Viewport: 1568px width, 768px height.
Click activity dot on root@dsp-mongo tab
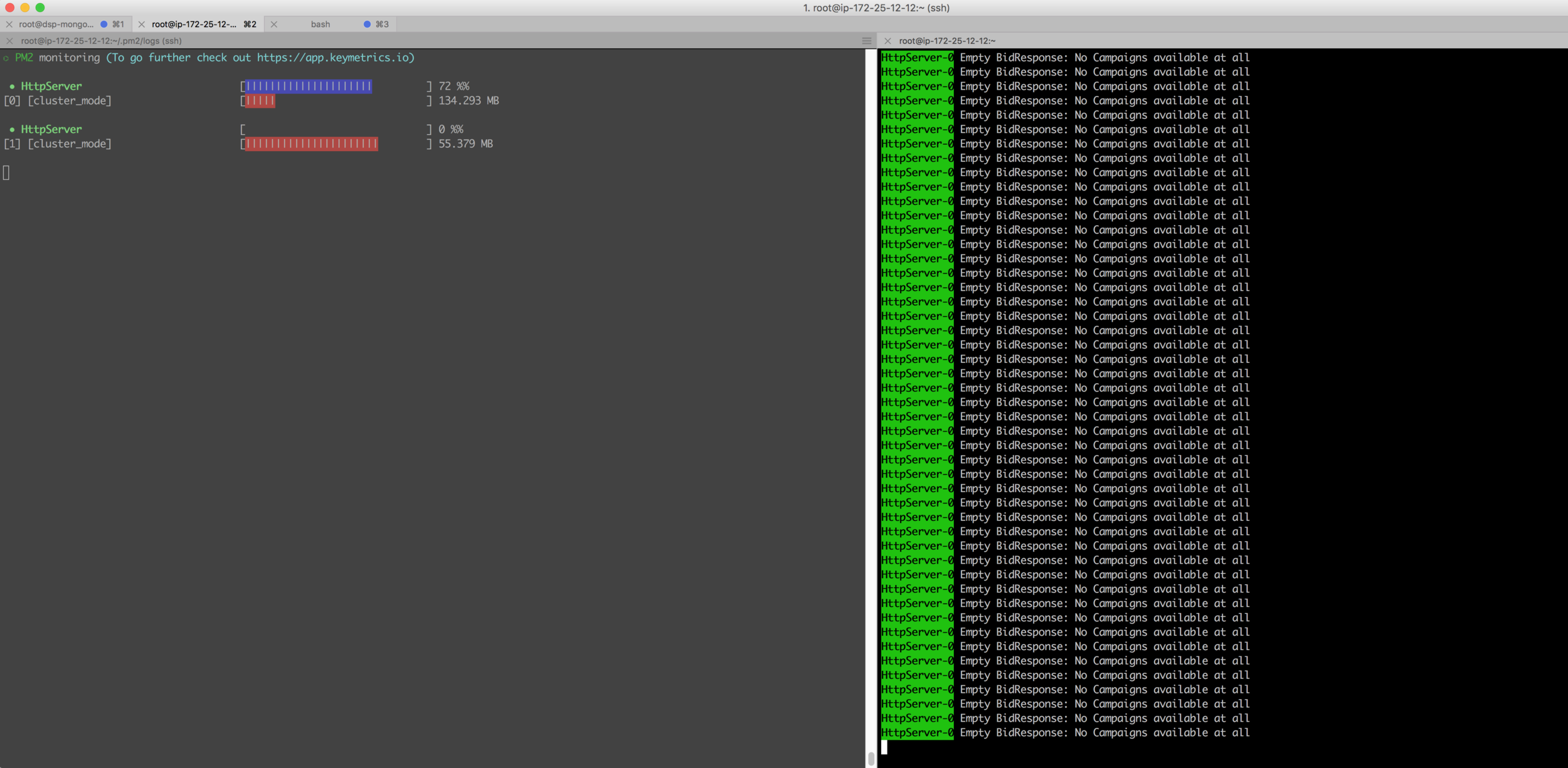pyautogui.click(x=104, y=24)
